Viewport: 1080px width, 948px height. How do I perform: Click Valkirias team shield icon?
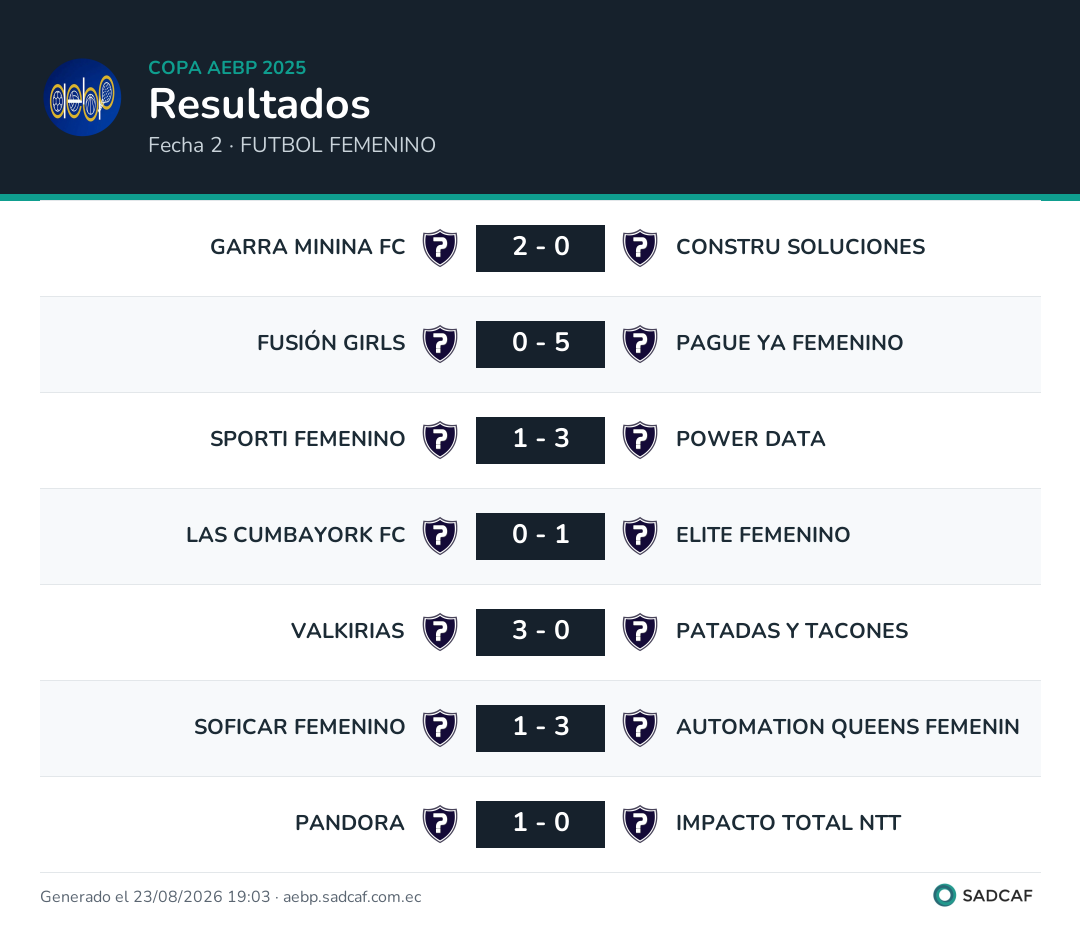[440, 632]
